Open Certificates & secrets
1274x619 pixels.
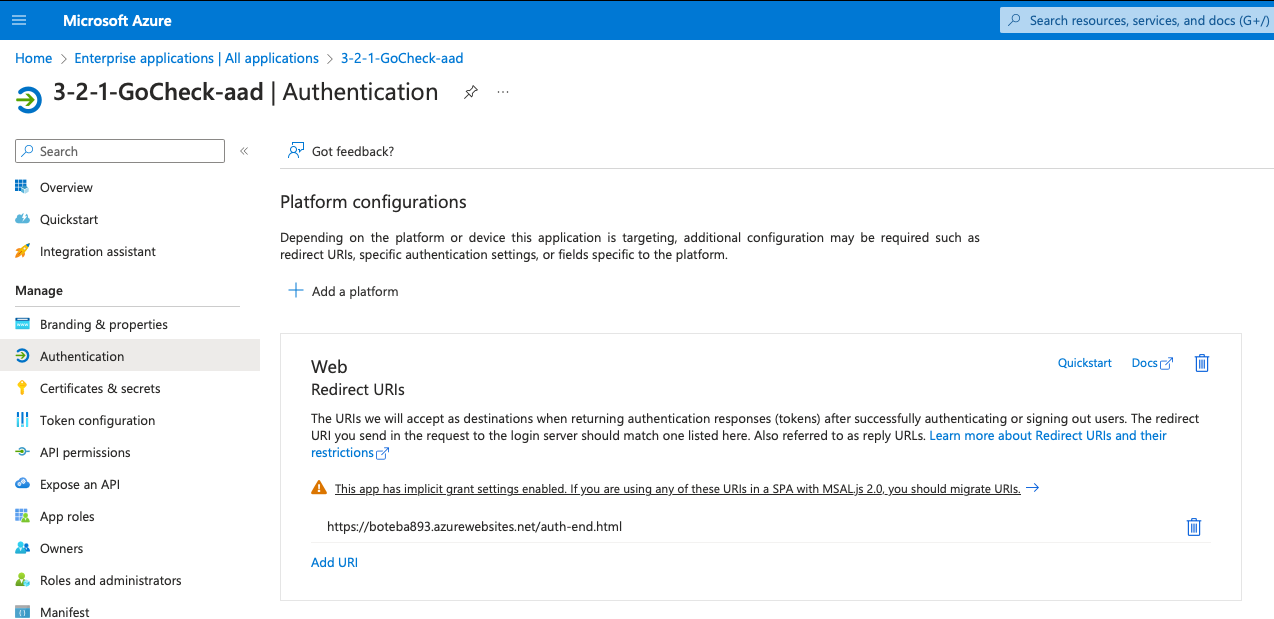[100, 388]
